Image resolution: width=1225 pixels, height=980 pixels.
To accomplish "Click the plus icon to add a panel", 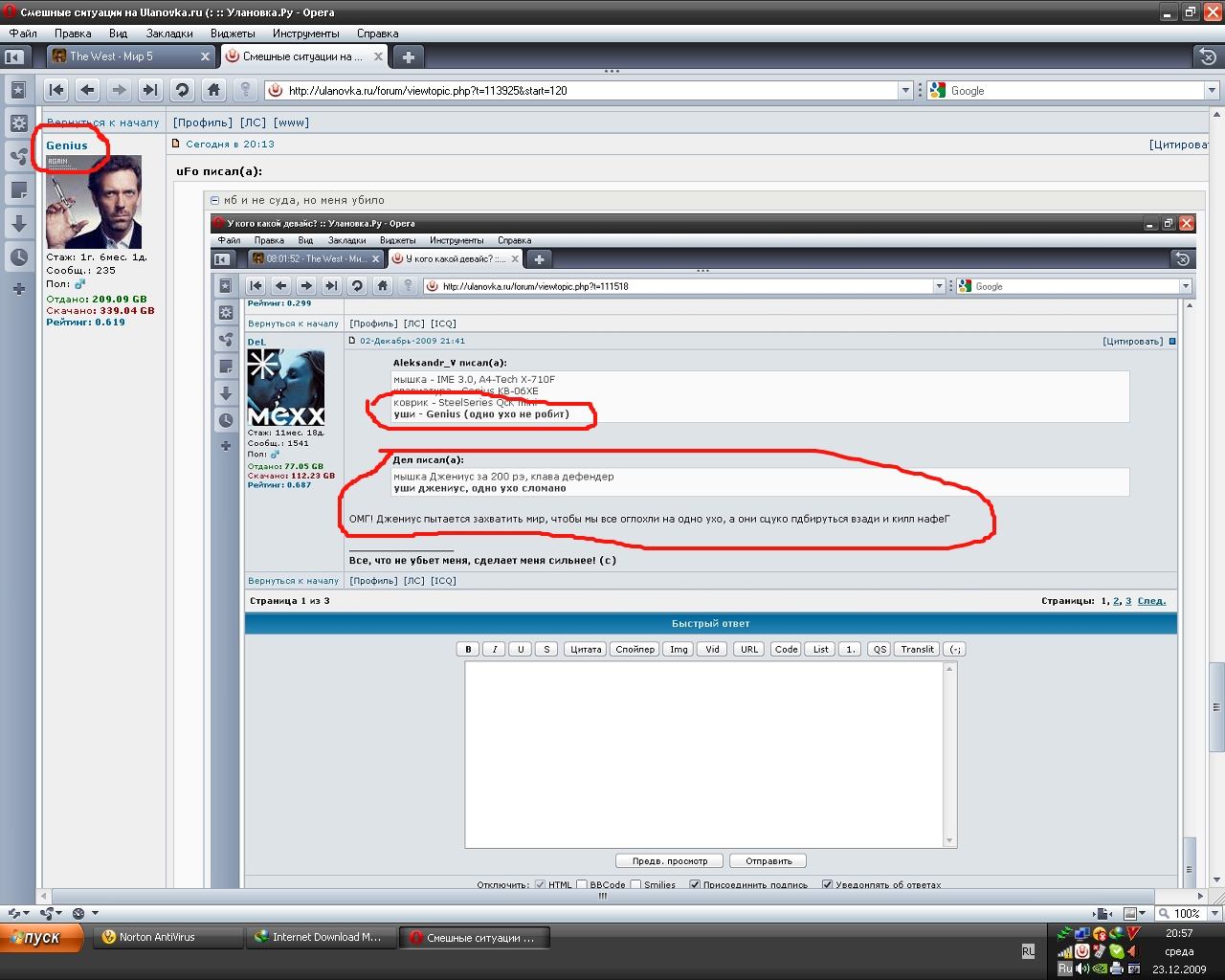I will coord(18,288).
